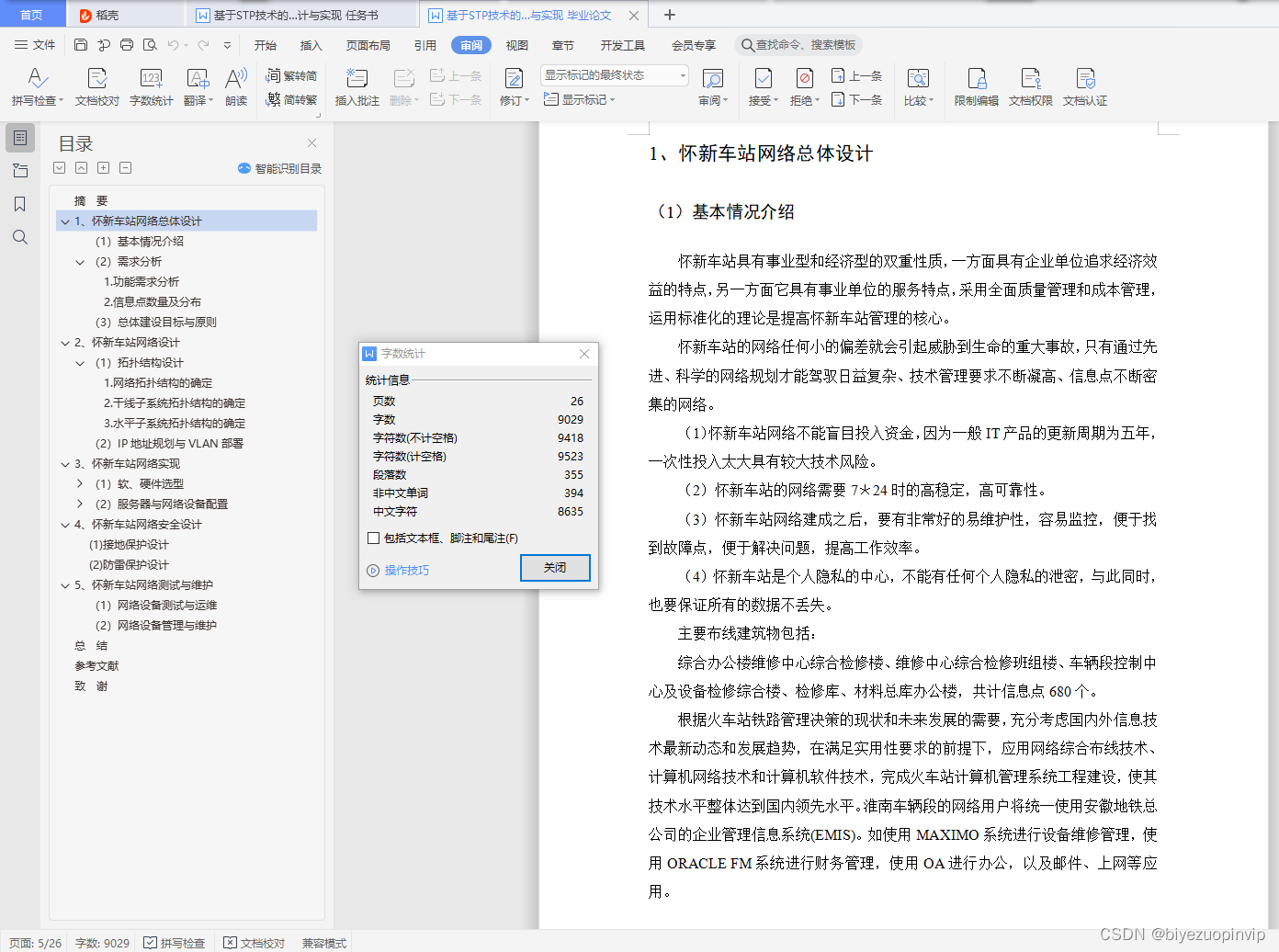Screen dimensions: 1279x952
Task: Switch to the 视图 ribbon tab
Action: click(516, 44)
